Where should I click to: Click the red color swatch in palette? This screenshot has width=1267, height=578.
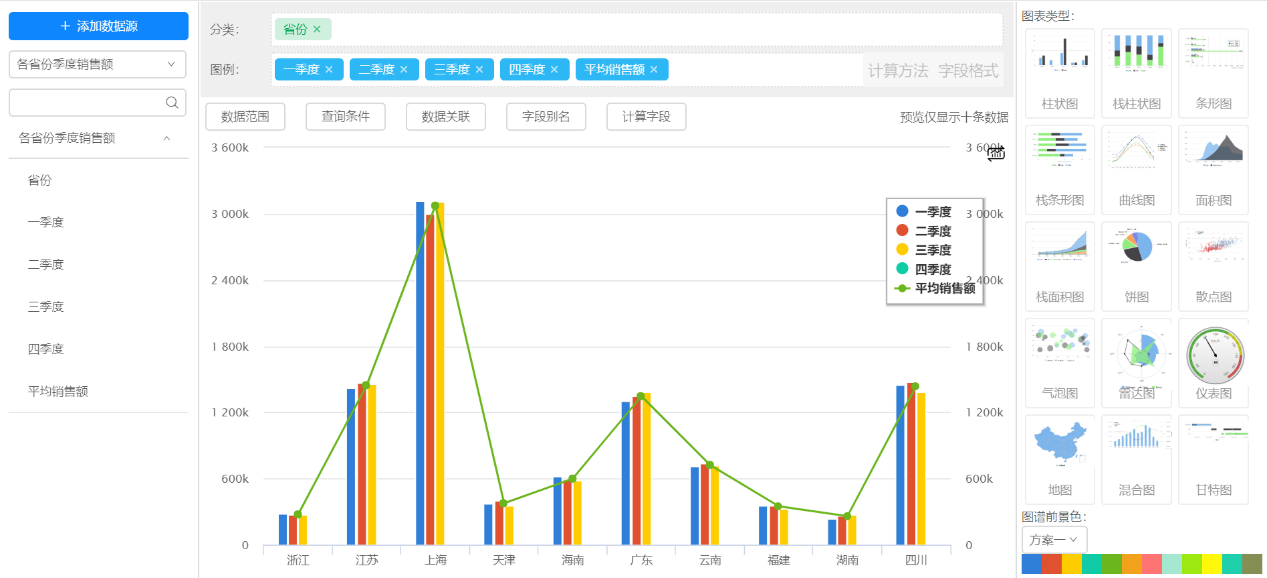click(x=1051, y=565)
